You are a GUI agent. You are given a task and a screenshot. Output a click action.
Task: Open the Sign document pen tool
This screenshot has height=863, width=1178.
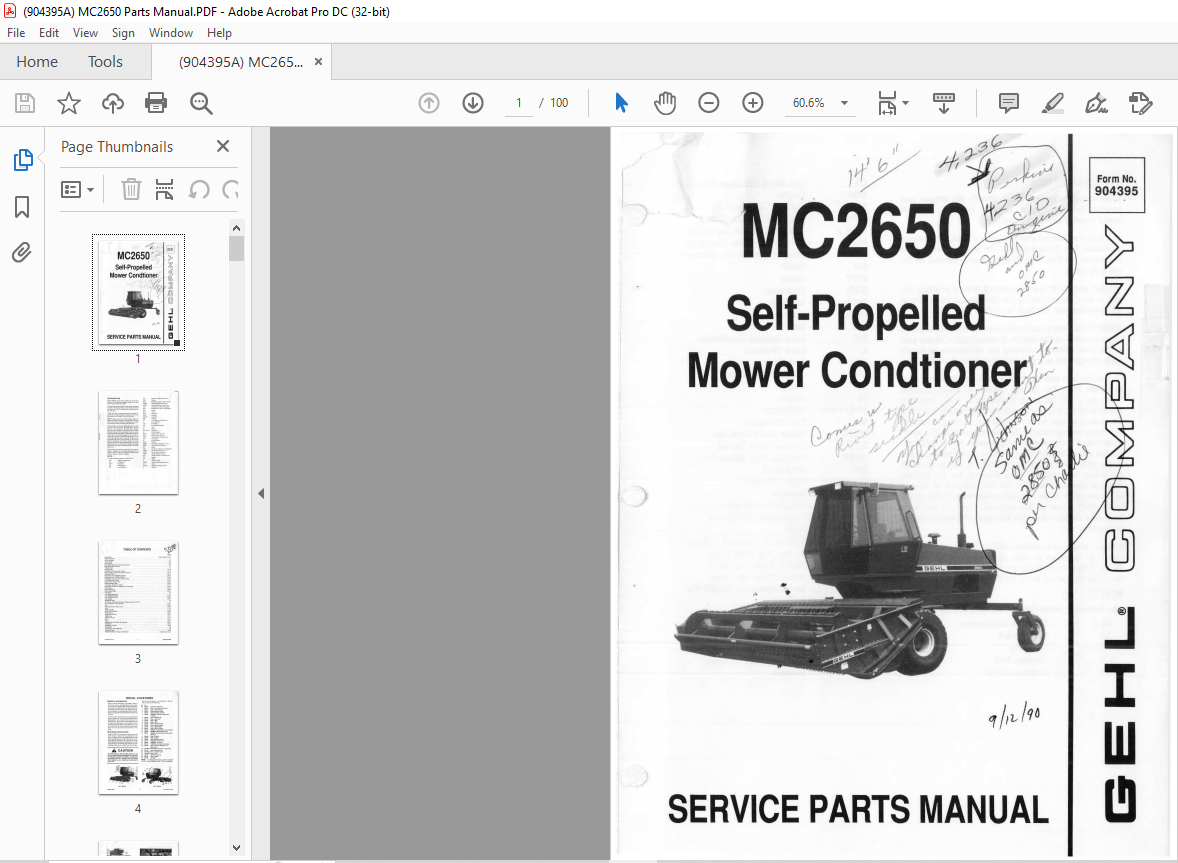pos(1096,103)
